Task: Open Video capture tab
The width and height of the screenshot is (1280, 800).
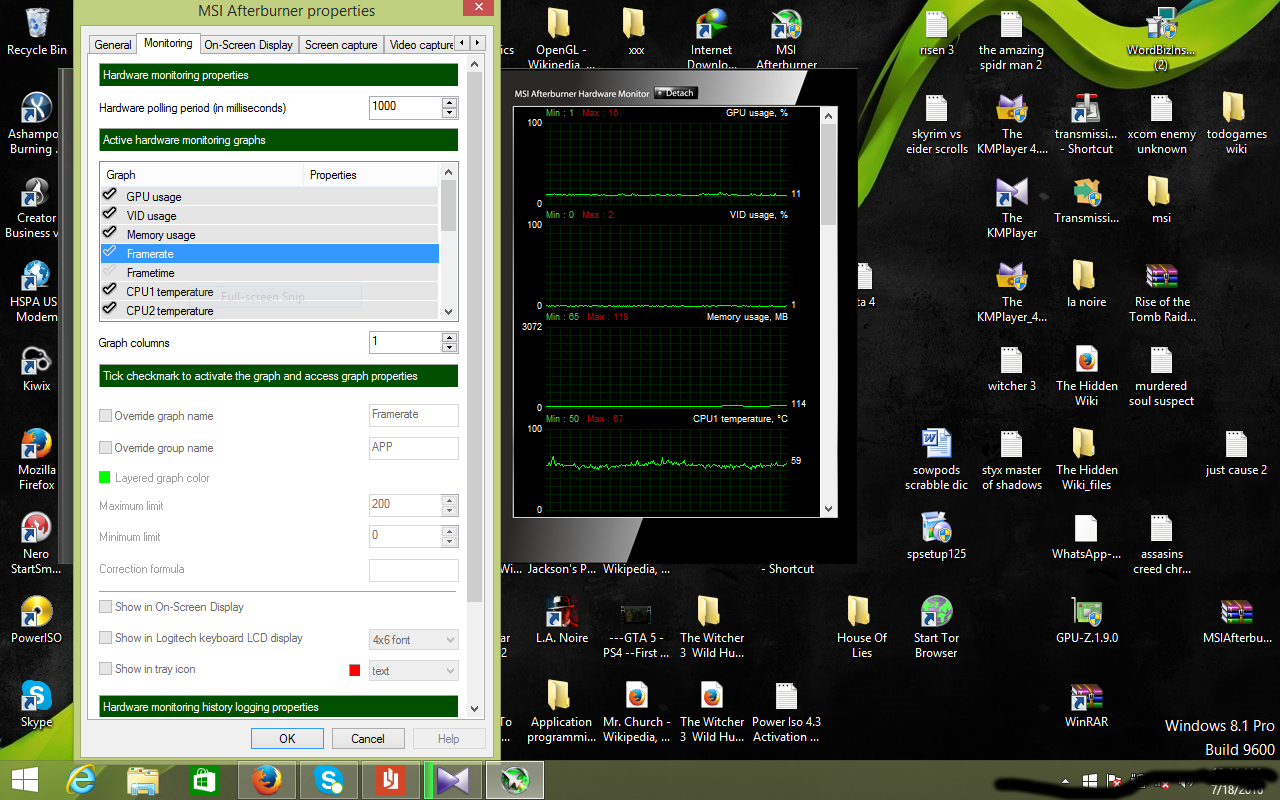Action: coord(420,45)
